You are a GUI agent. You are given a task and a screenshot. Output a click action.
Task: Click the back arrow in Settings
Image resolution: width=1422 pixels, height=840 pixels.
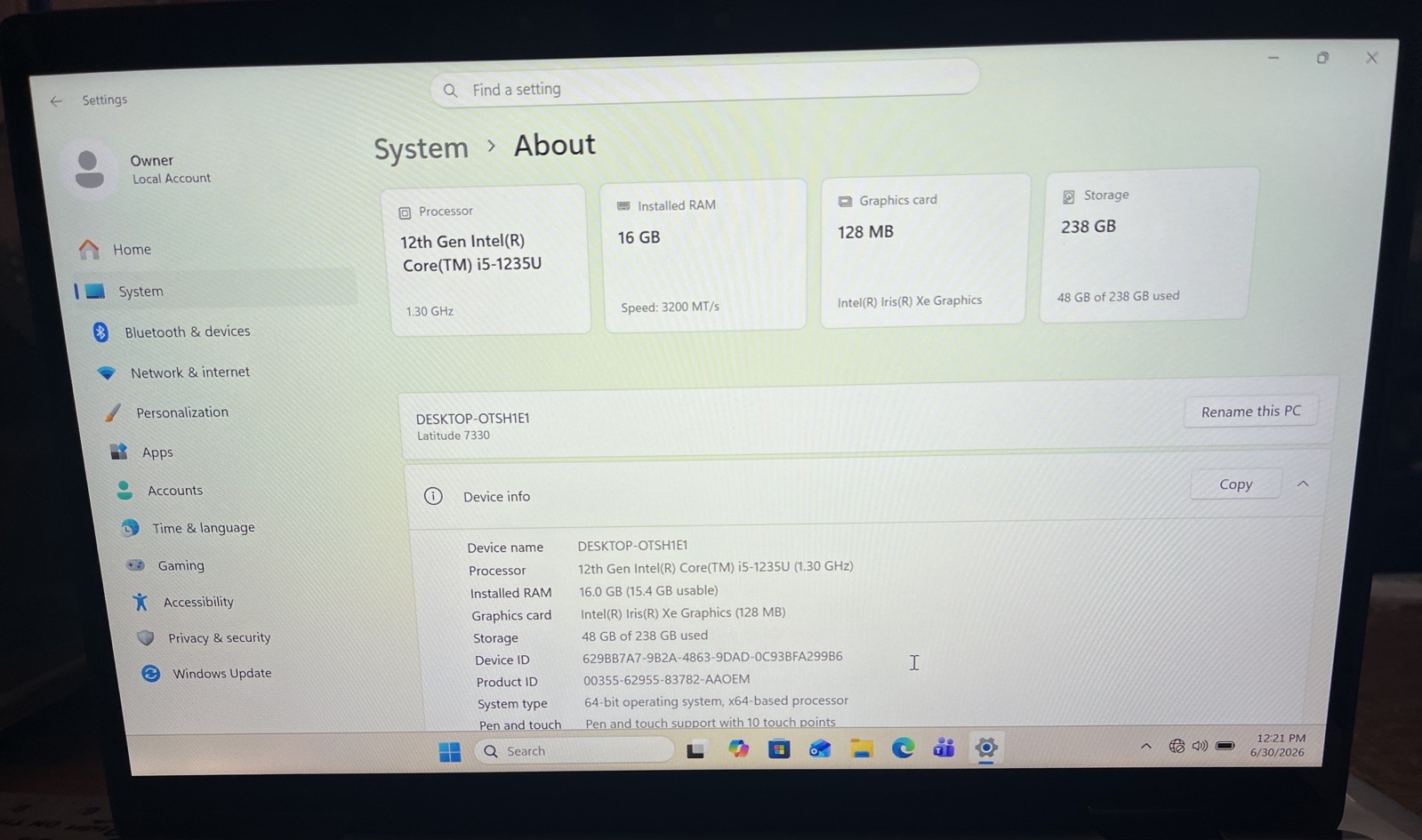(x=56, y=101)
